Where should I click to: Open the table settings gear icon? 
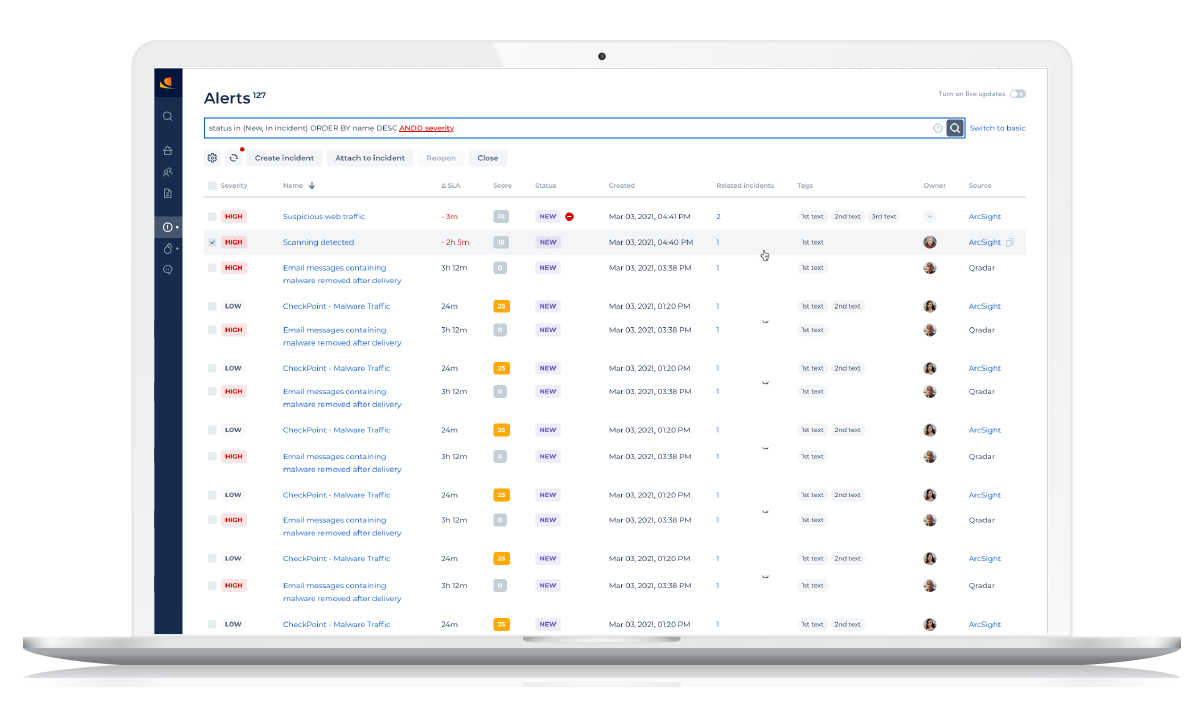tap(213, 158)
